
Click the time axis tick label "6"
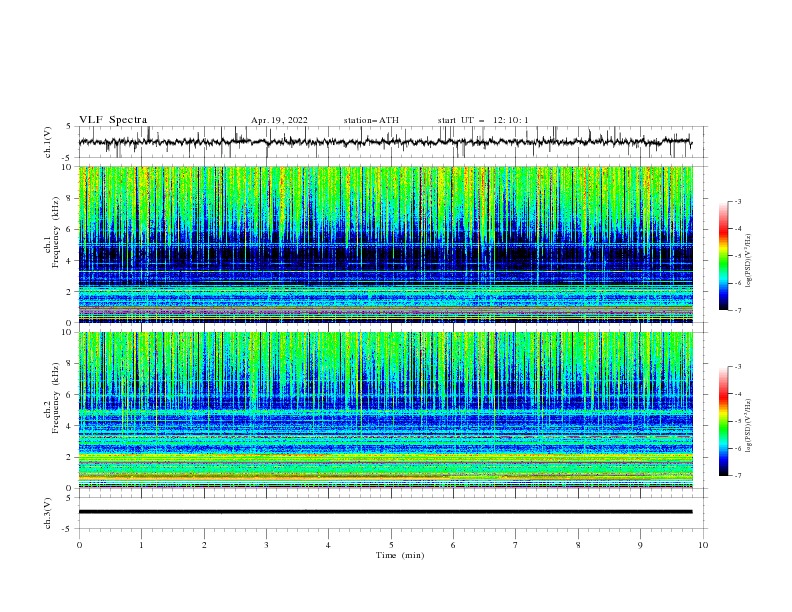click(453, 545)
